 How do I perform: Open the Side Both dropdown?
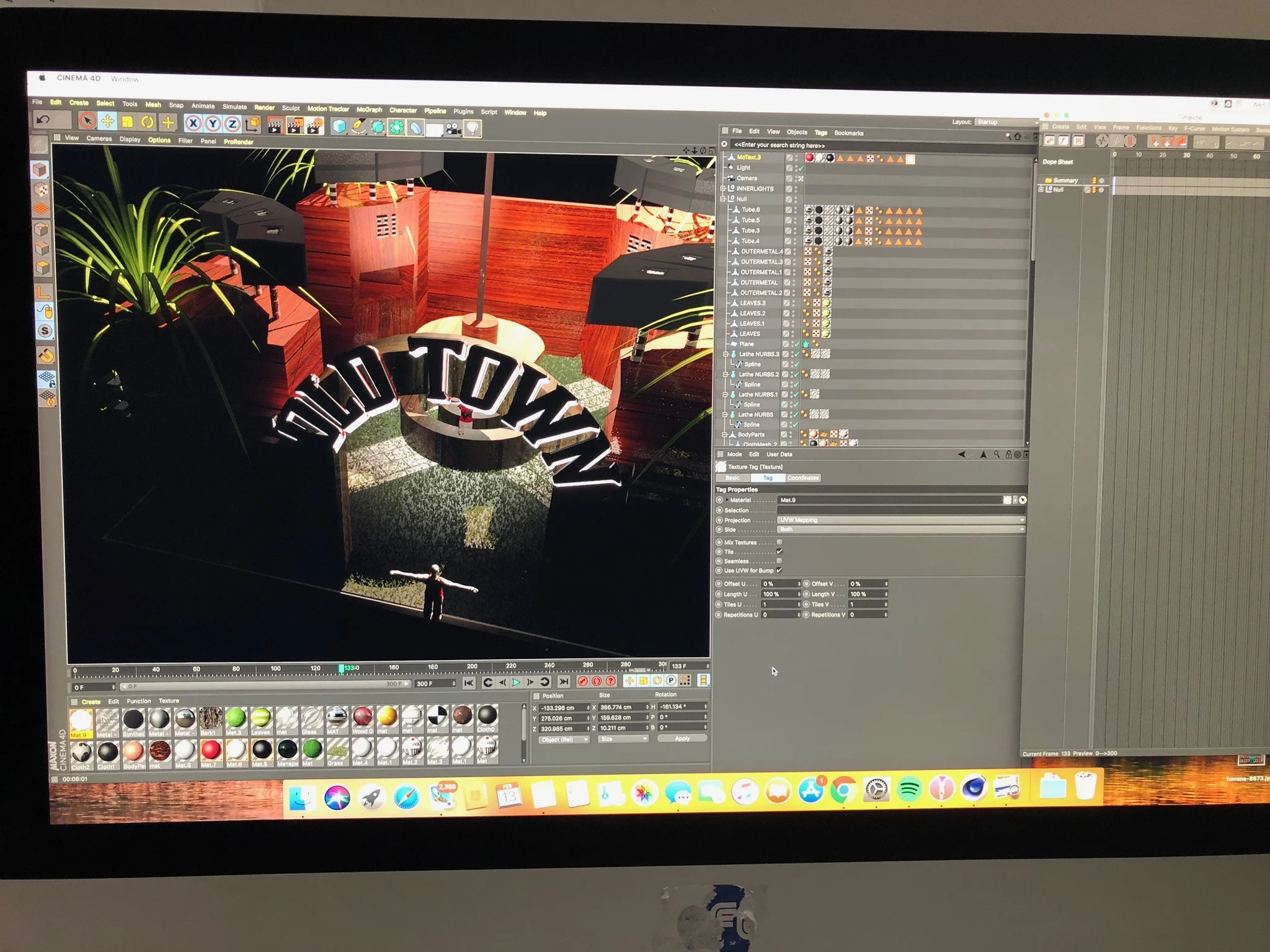pyautogui.click(x=901, y=529)
